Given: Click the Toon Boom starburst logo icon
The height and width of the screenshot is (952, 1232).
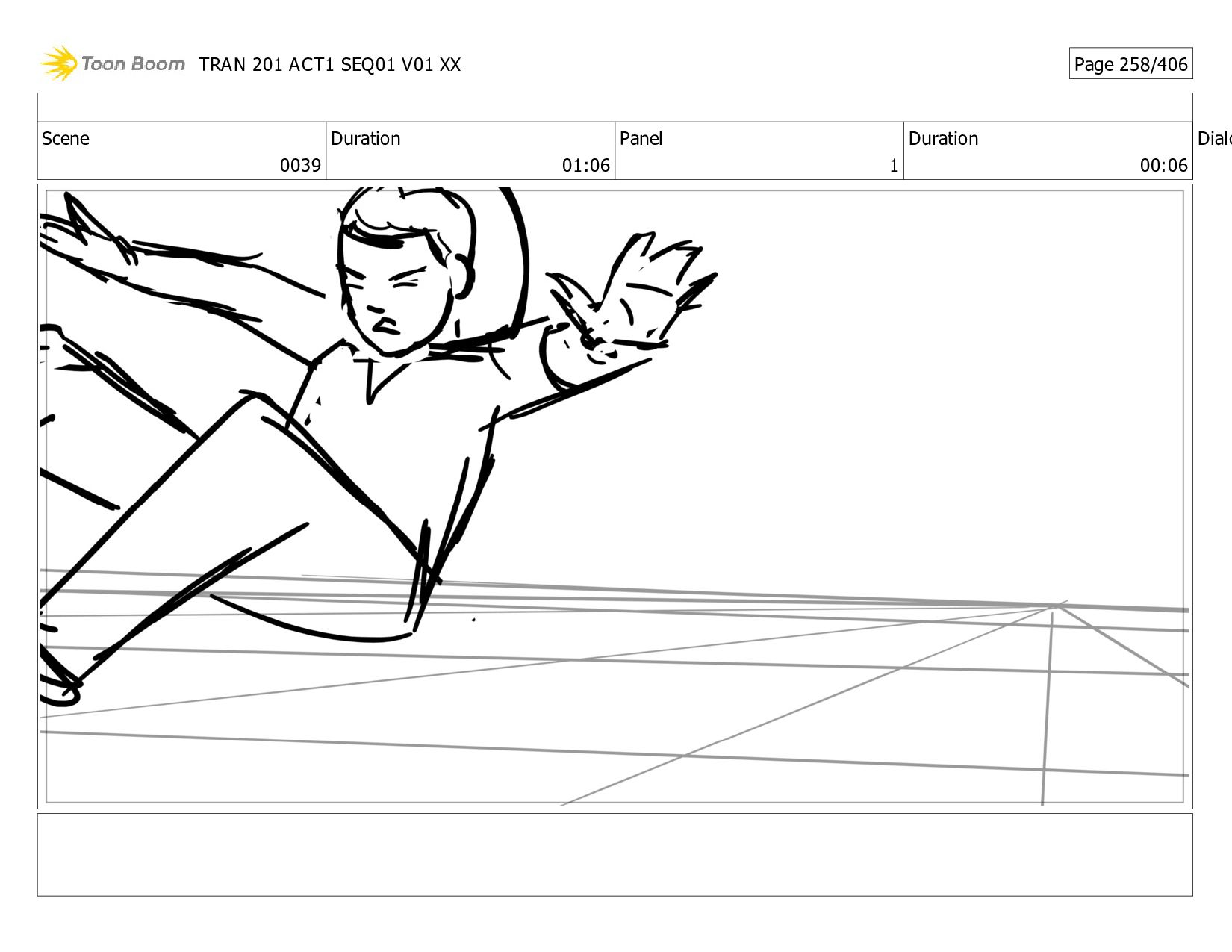Looking at the screenshot, I should pos(59,63).
